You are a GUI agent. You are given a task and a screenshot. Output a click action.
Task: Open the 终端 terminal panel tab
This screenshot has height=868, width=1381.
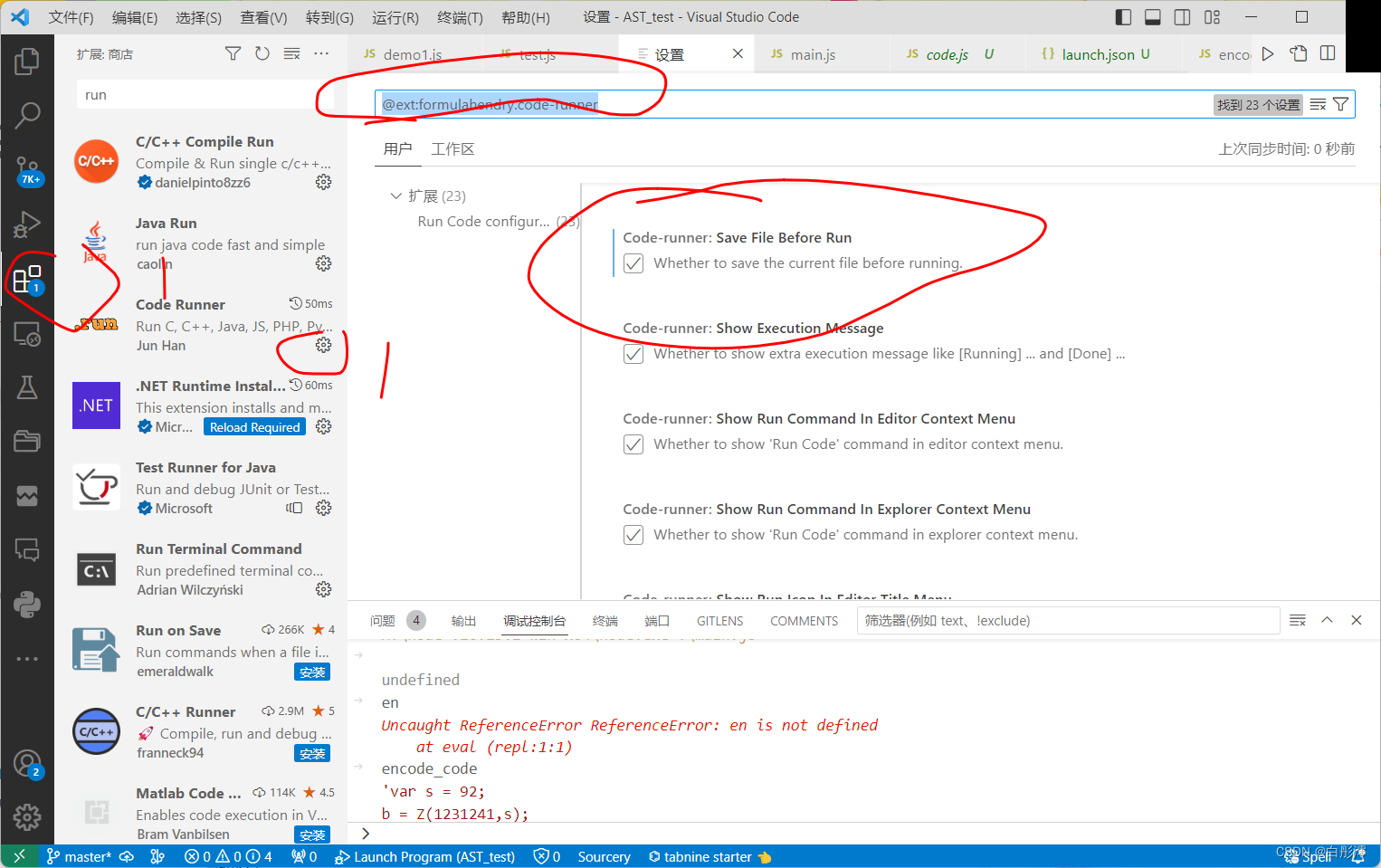coord(605,620)
